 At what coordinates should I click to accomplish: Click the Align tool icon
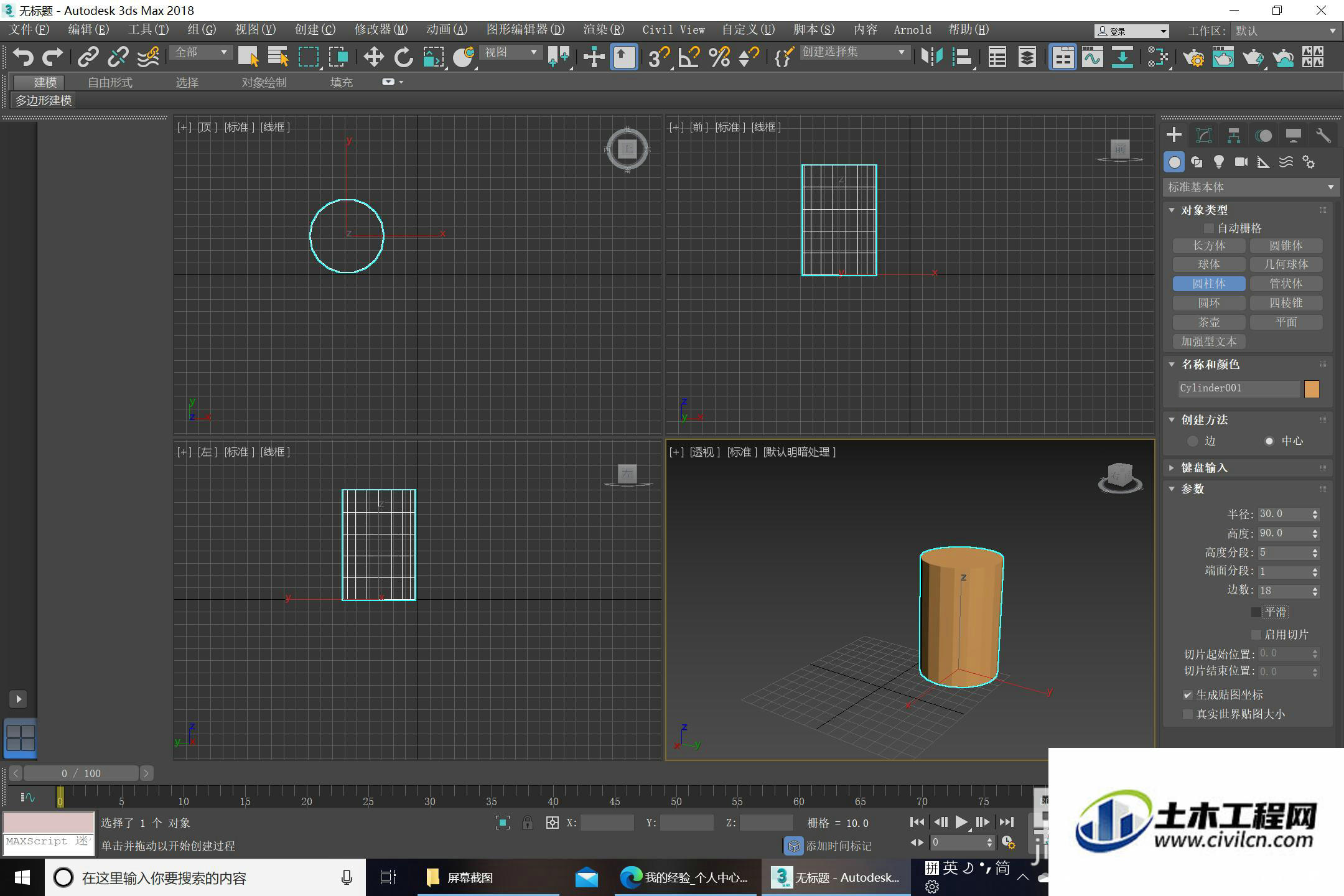962,57
